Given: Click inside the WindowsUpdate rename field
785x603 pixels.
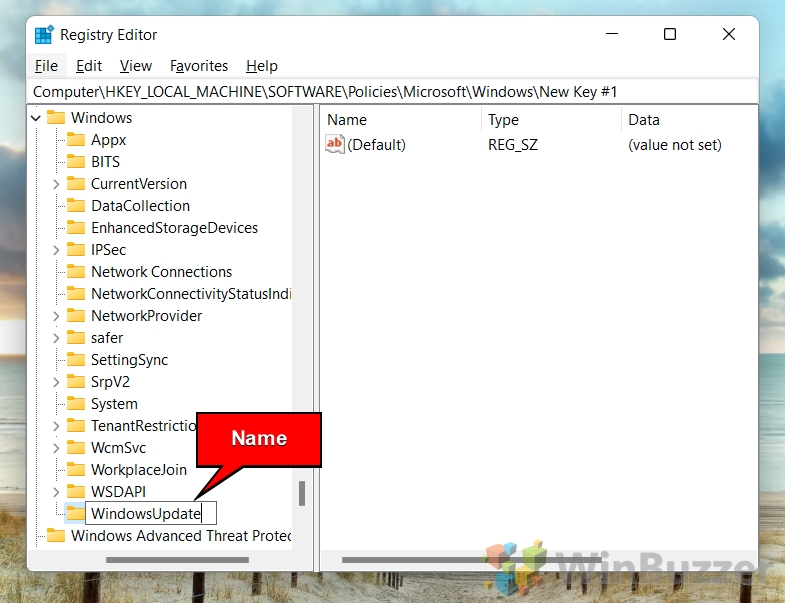Looking at the screenshot, I should (151, 513).
